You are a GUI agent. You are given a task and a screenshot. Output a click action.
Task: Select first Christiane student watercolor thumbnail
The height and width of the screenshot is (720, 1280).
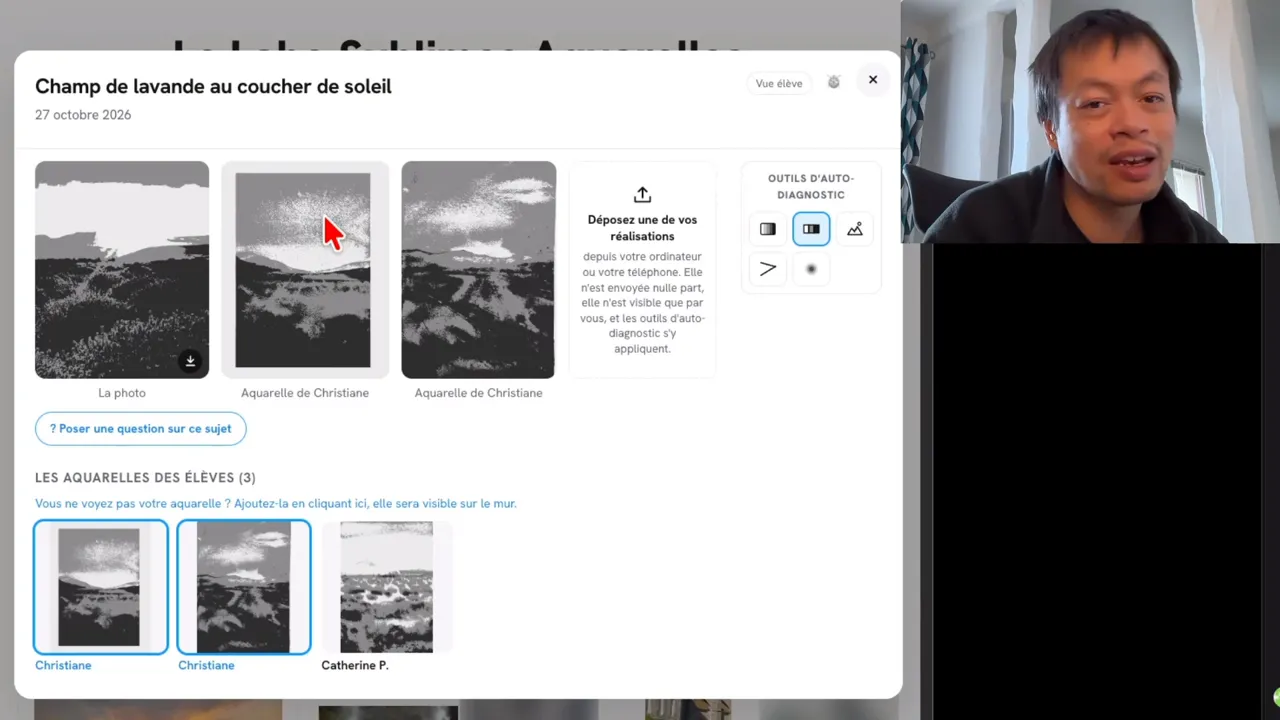(x=101, y=587)
